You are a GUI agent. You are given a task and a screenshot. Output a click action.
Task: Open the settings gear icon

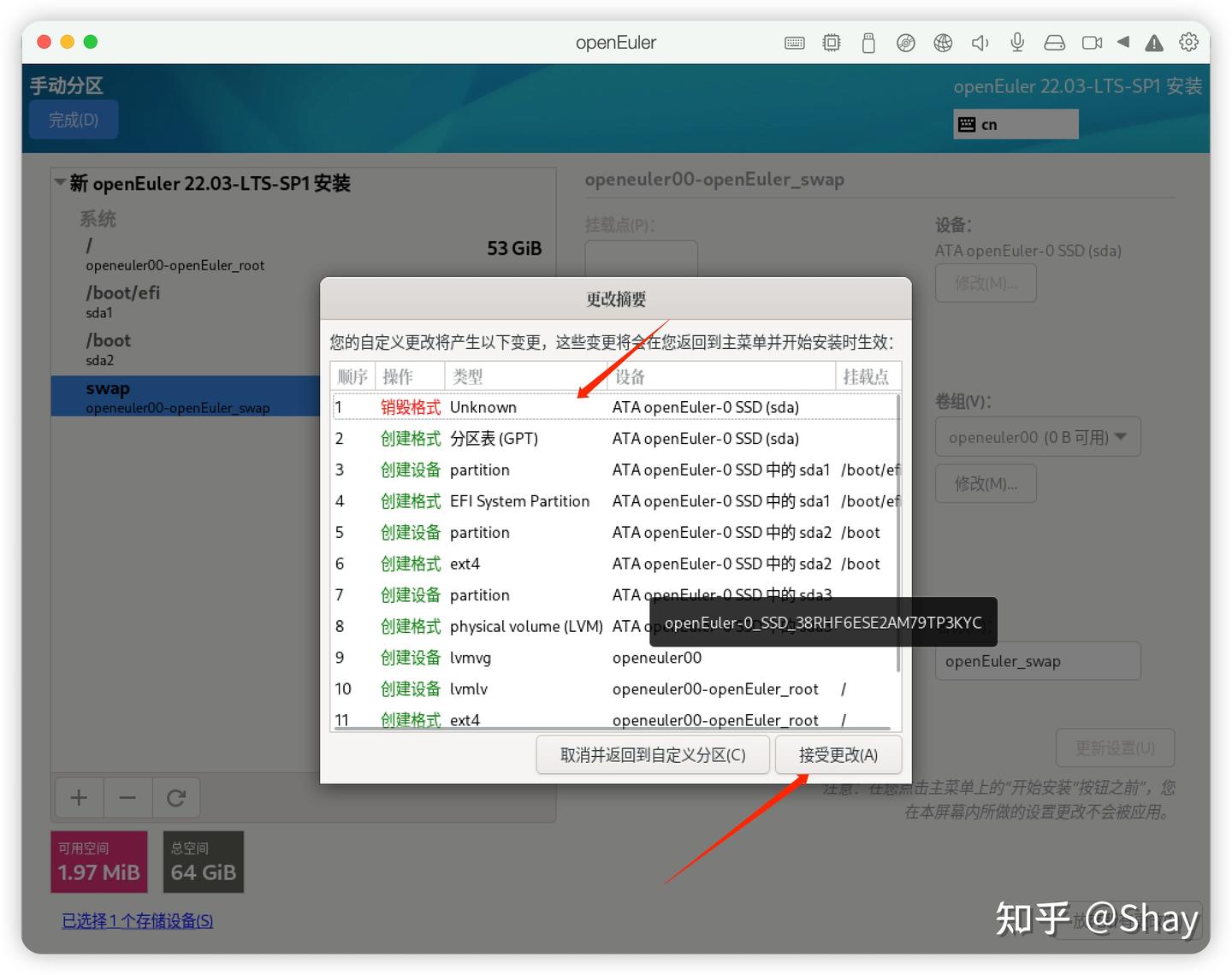(x=1189, y=42)
